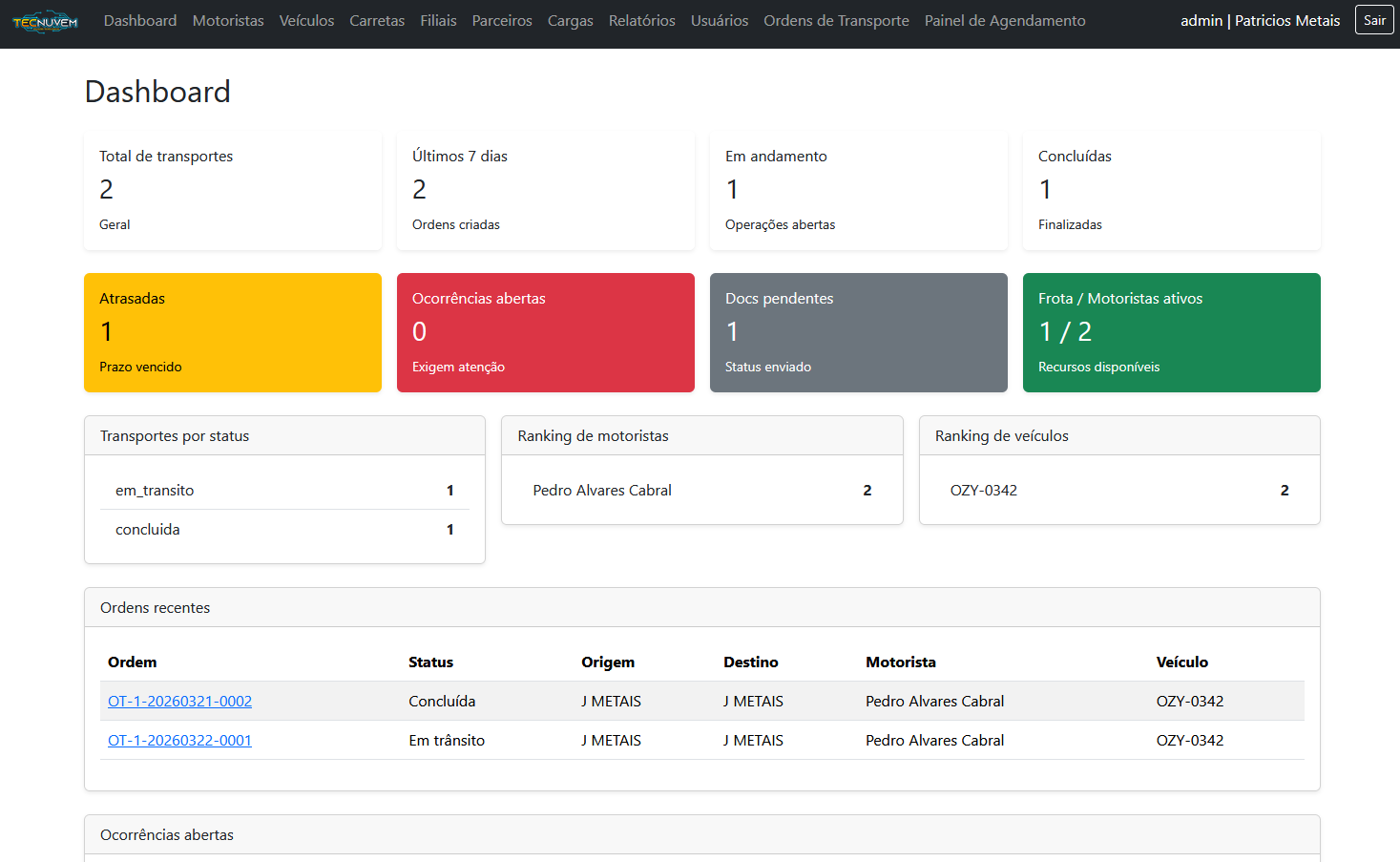Go to the Veículos page
The width and height of the screenshot is (1400, 862).
tap(306, 21)
